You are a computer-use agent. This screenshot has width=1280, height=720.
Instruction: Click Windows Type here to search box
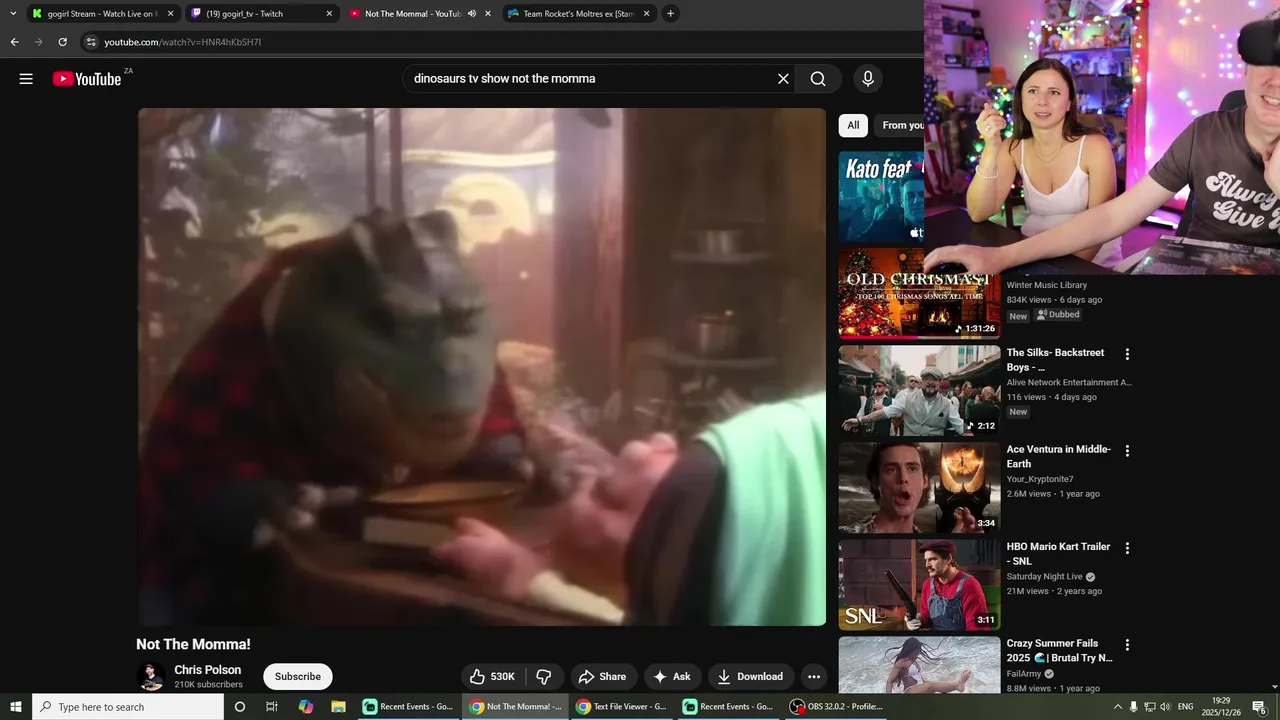point(128,707)
